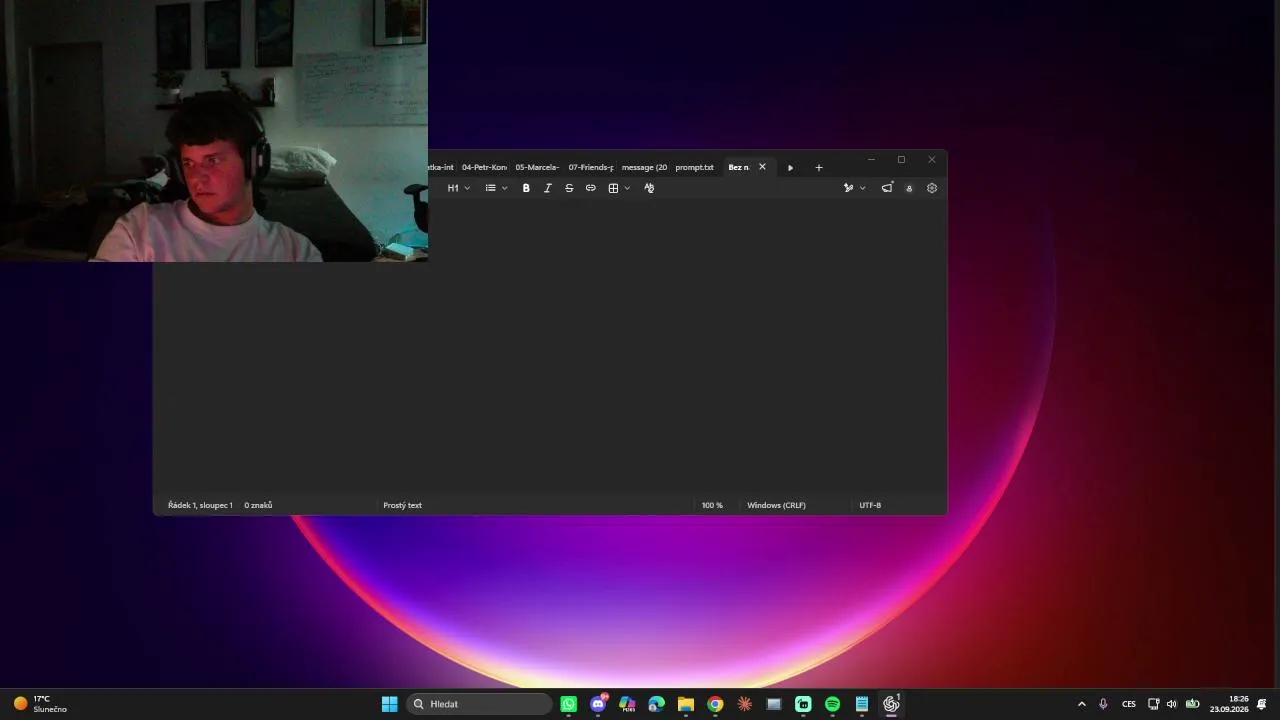This screenshot has height=720, width=1280.
Task: Toggle bold formatting in Notepad
Action: pyautogui.click(x=526, y=188)
